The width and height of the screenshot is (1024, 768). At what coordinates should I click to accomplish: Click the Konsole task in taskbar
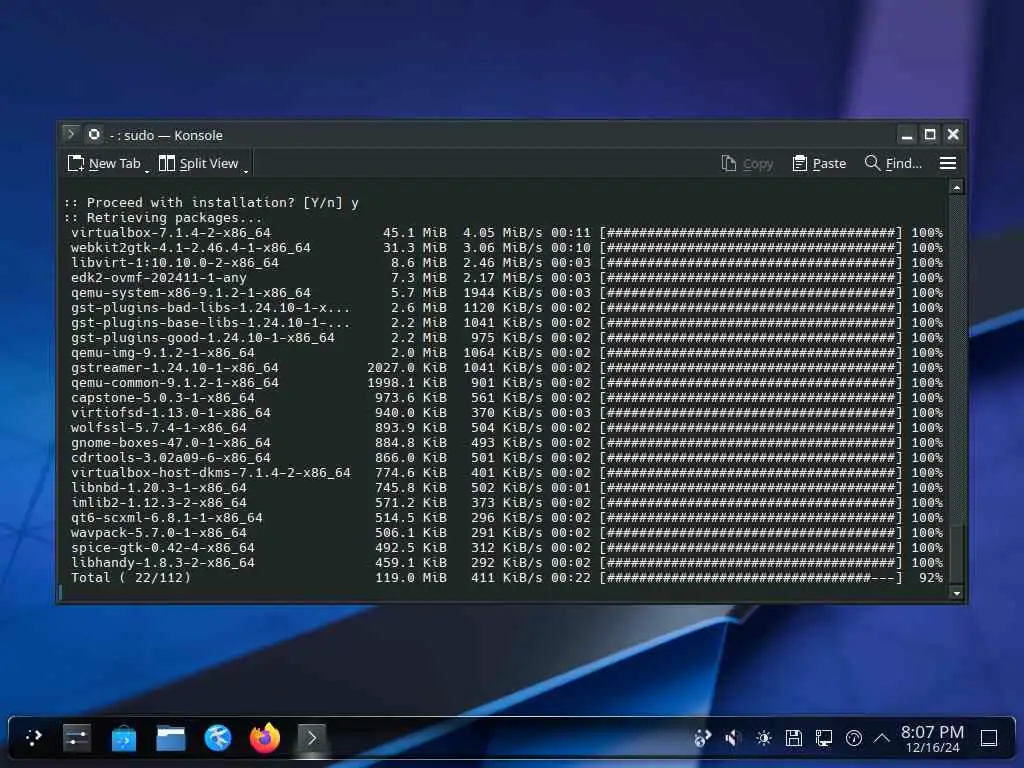(312, 738)
